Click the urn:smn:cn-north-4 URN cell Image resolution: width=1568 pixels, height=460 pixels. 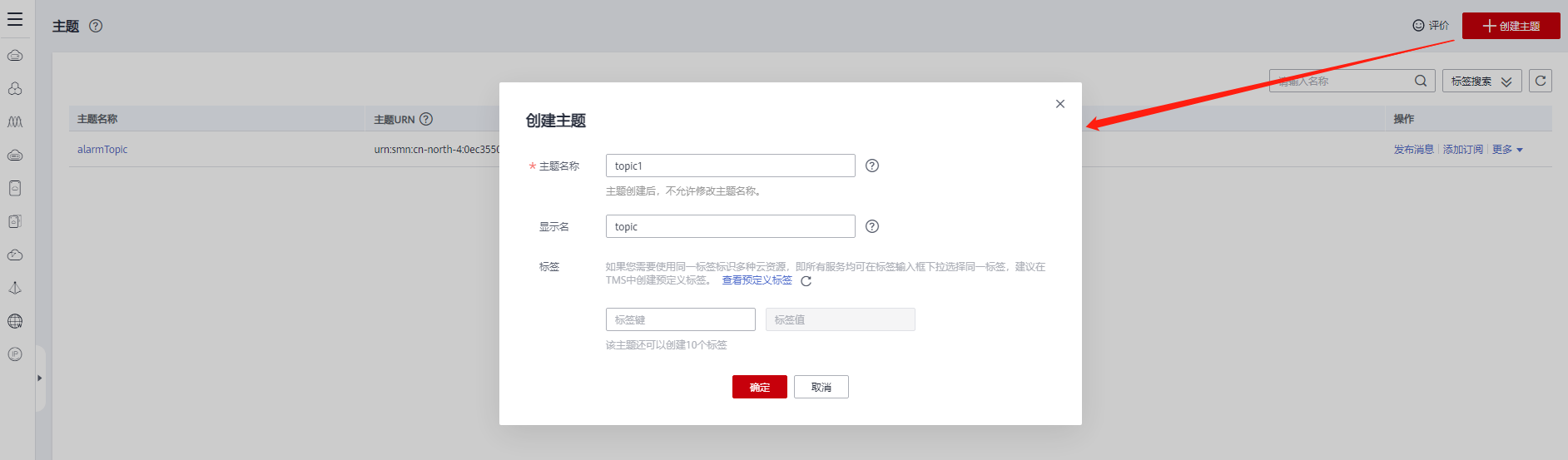pyautogui.click(x=436, y=150)
